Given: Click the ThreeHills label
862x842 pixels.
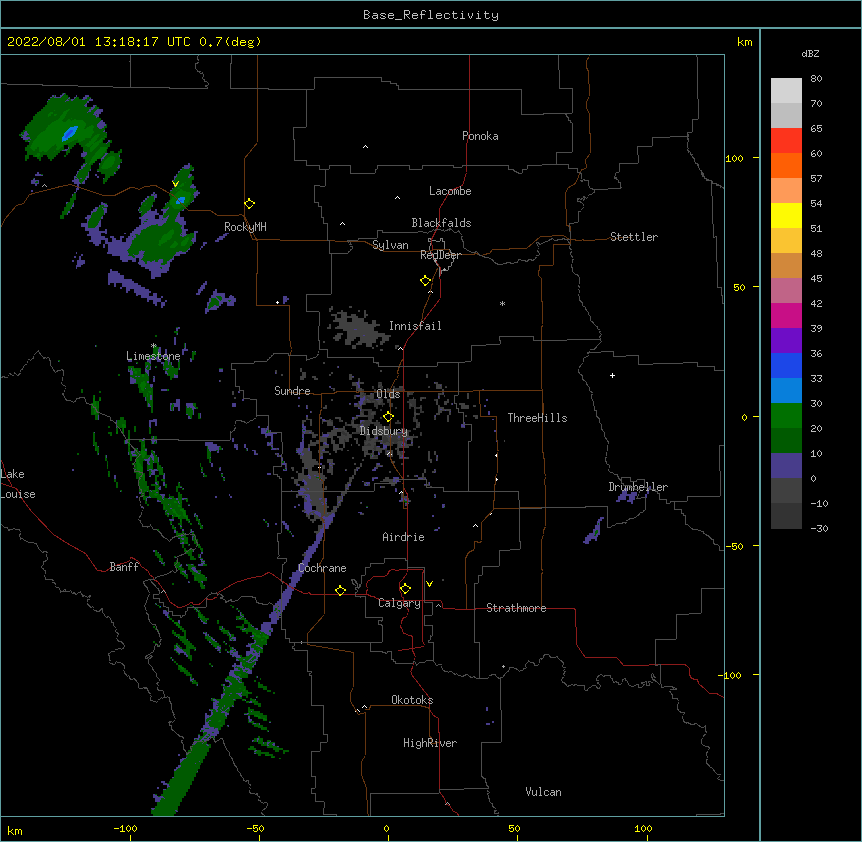Looking at the screenshot, I should click(x=537, y=418).
